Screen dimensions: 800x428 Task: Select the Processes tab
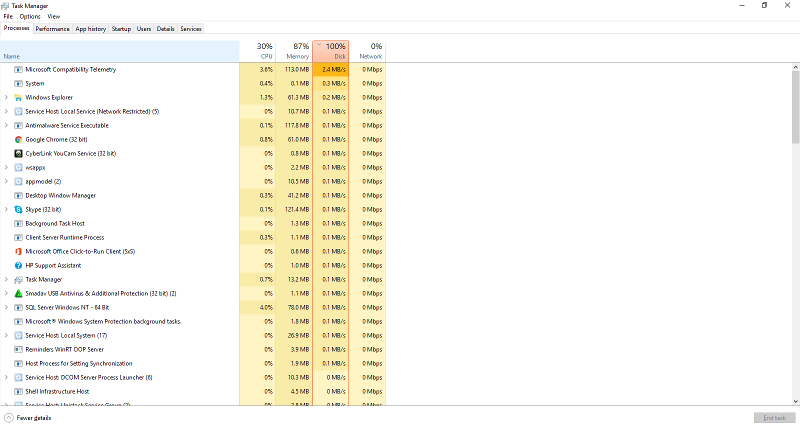[16, 29]
